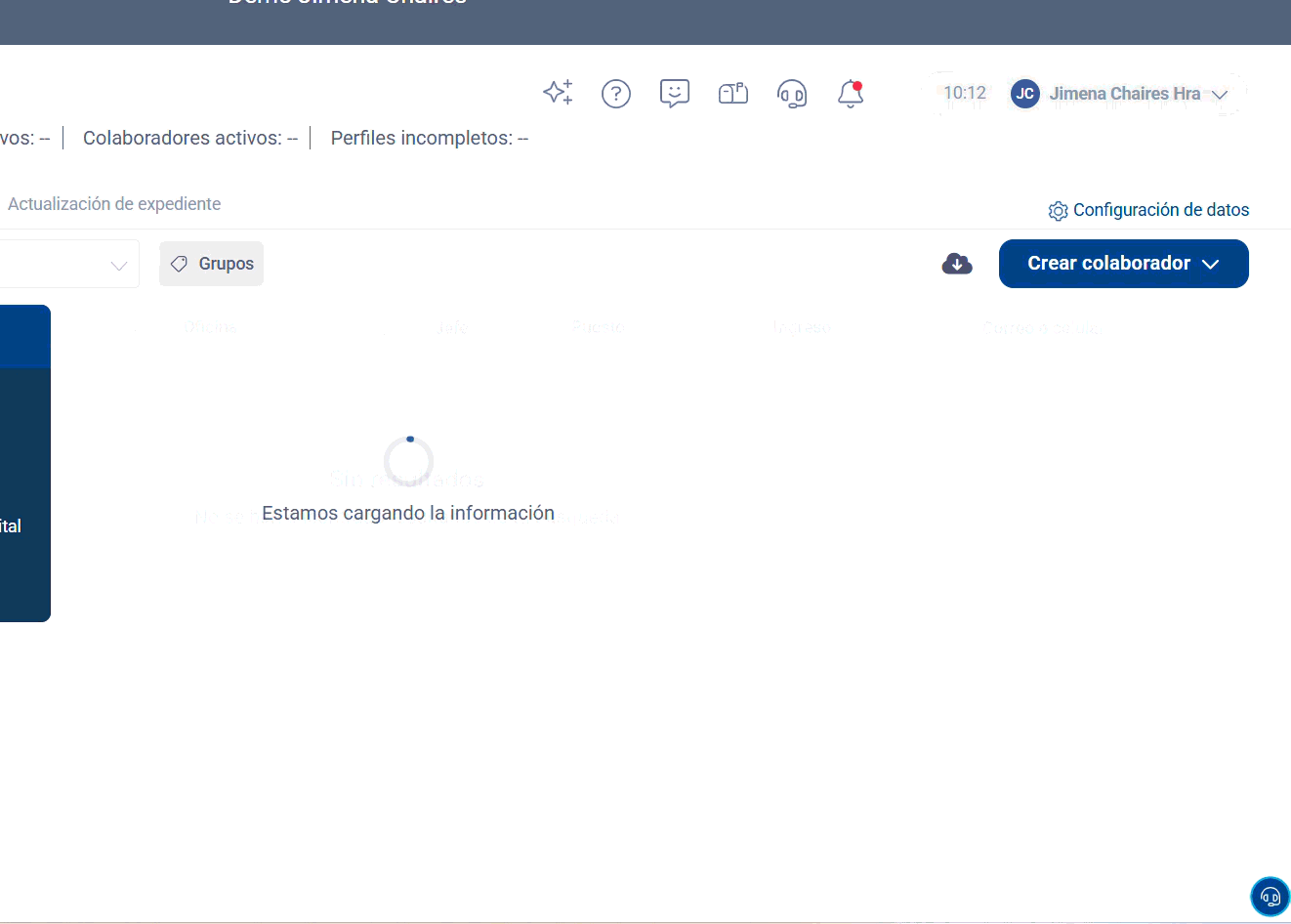1291x924 pixels.
Task: Click the JC user avatar
Action: pyautogui.click(x=1024, y=94)
